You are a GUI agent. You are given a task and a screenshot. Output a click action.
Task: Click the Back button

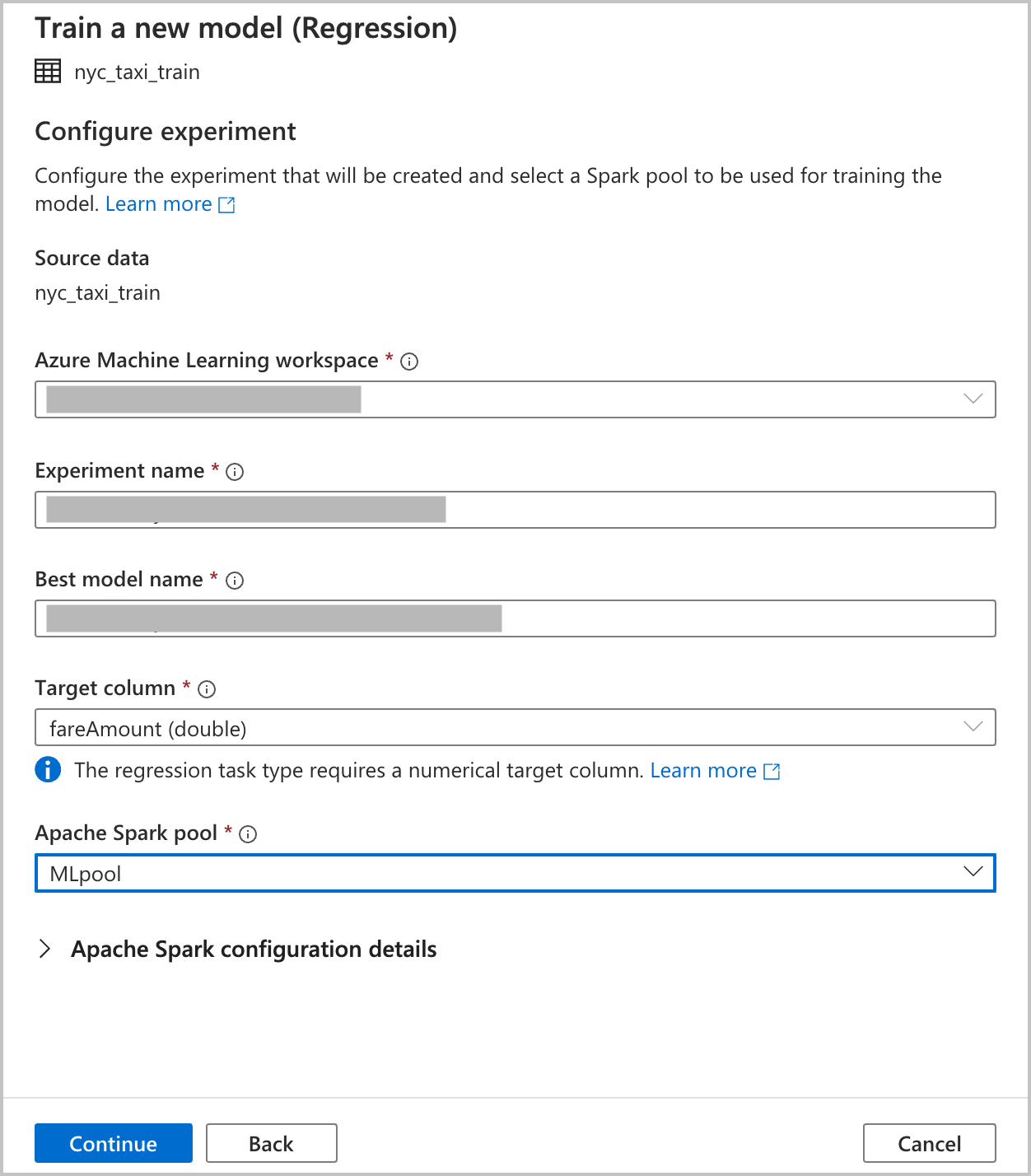point(271,1143)
